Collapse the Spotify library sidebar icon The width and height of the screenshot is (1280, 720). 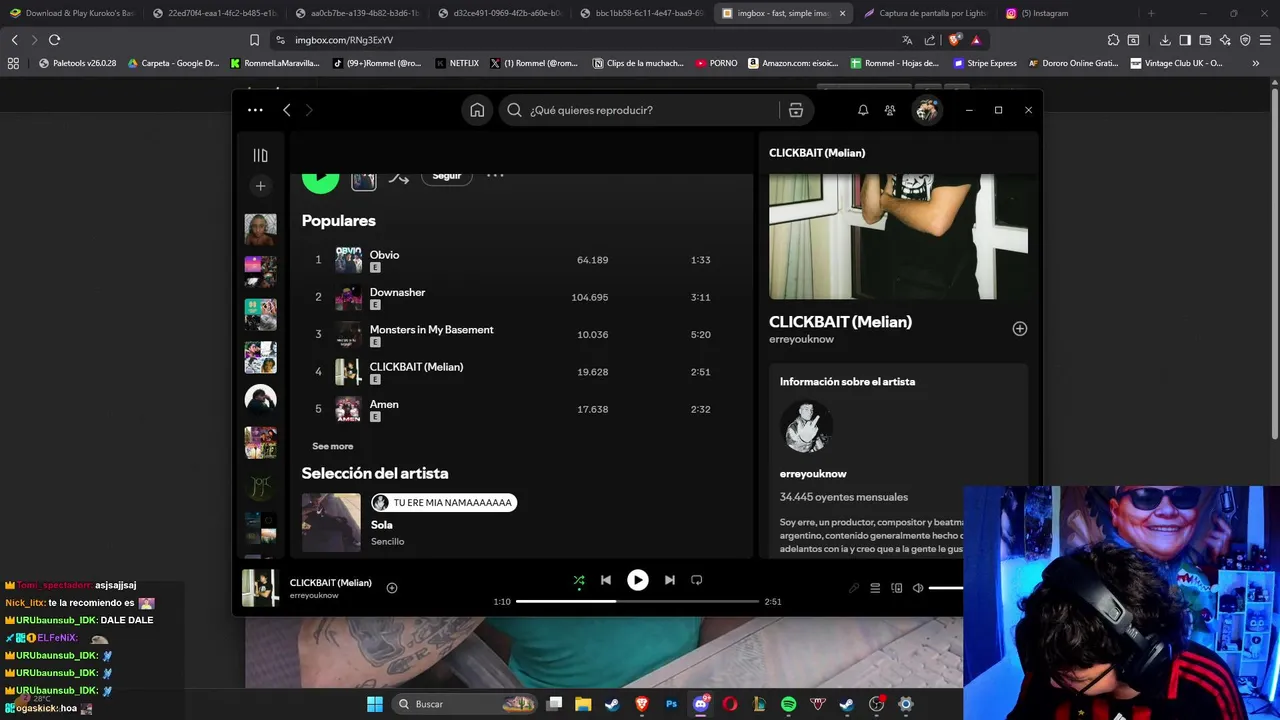260,155
